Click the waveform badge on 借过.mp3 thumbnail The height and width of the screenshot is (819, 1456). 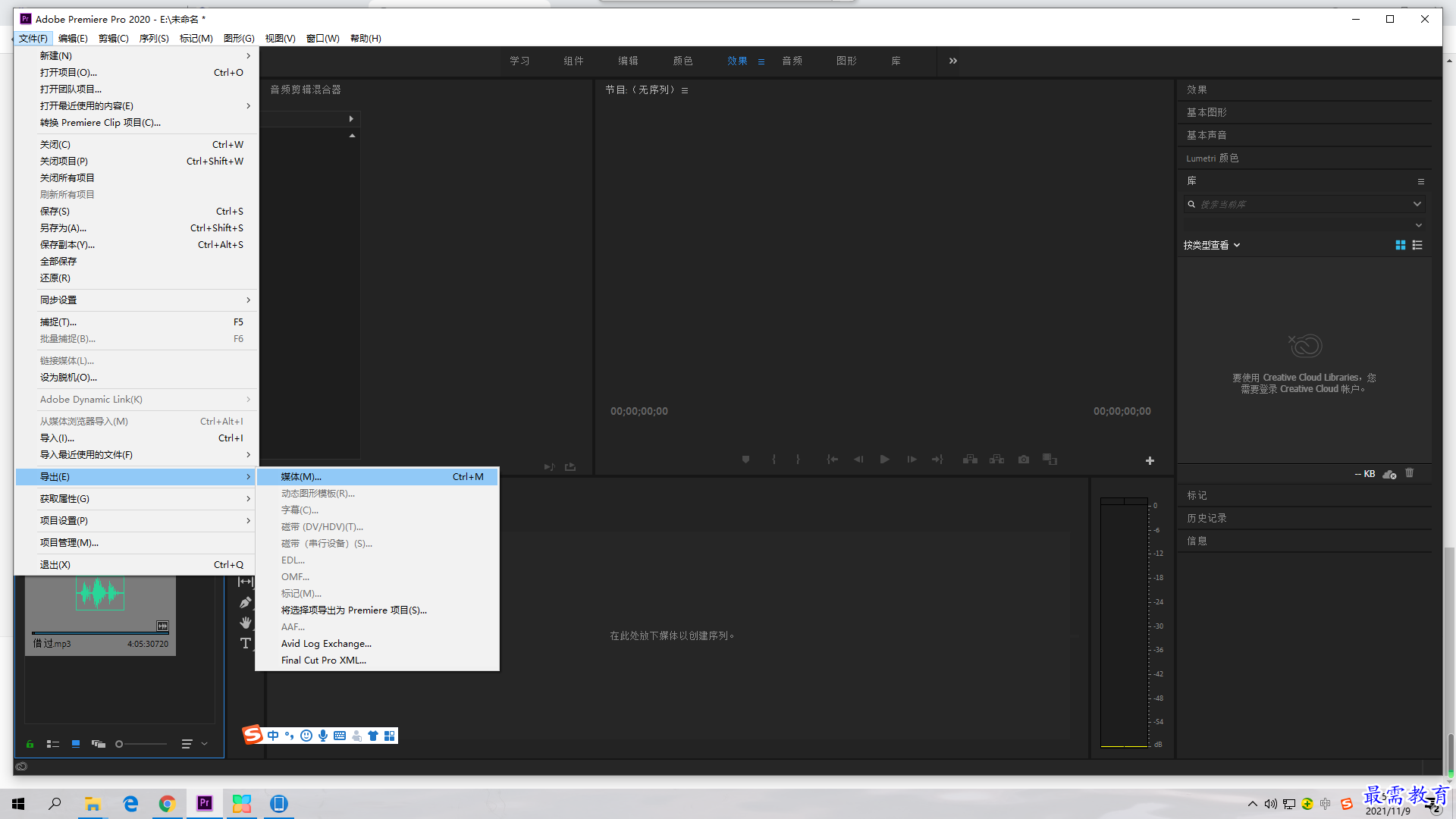(x=162, y=626)
